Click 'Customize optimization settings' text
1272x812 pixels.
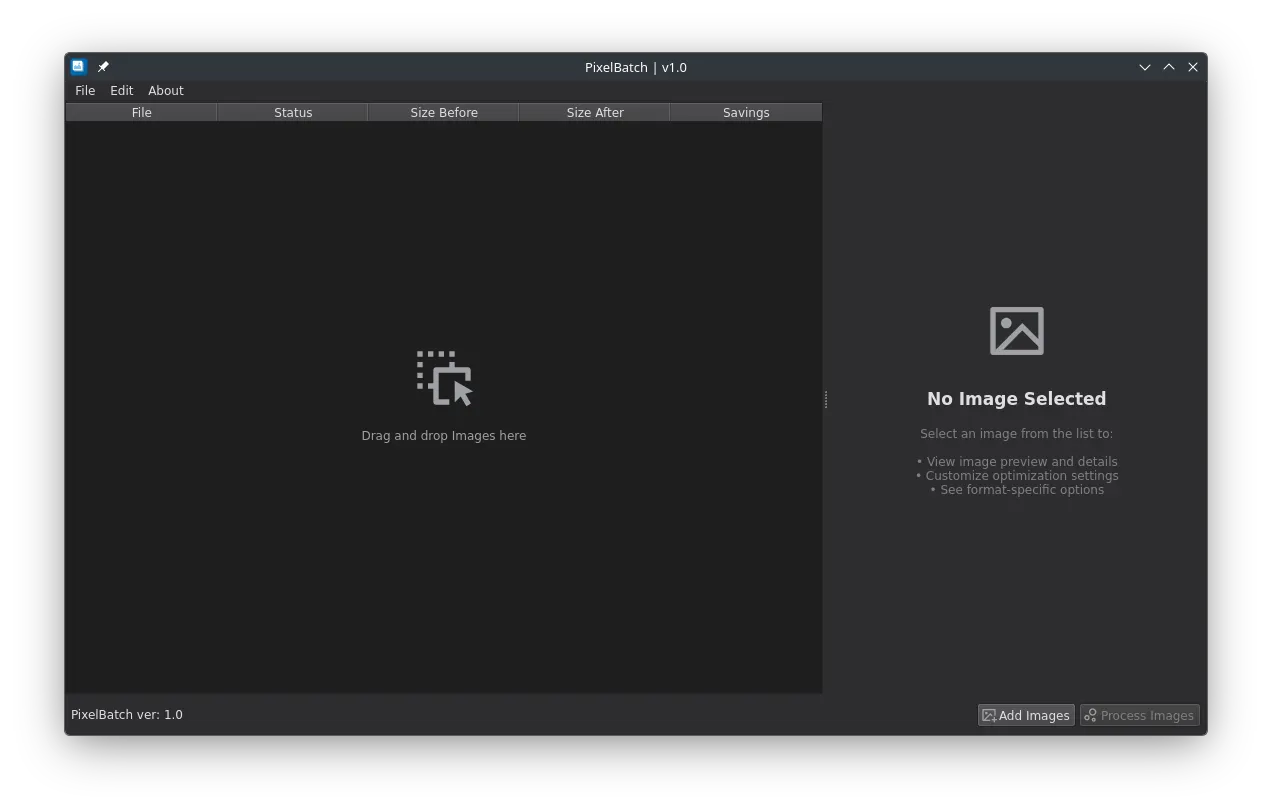[x=1022, y=476]
